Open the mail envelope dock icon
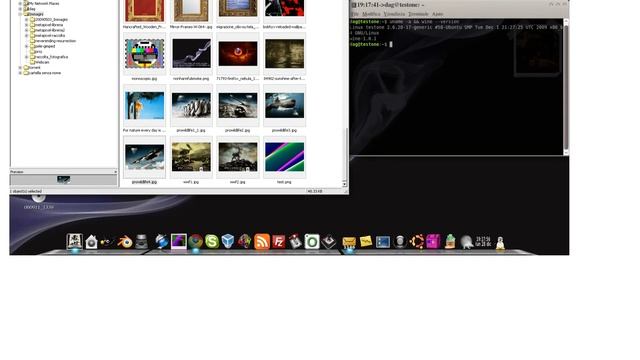 coord(349,242)
